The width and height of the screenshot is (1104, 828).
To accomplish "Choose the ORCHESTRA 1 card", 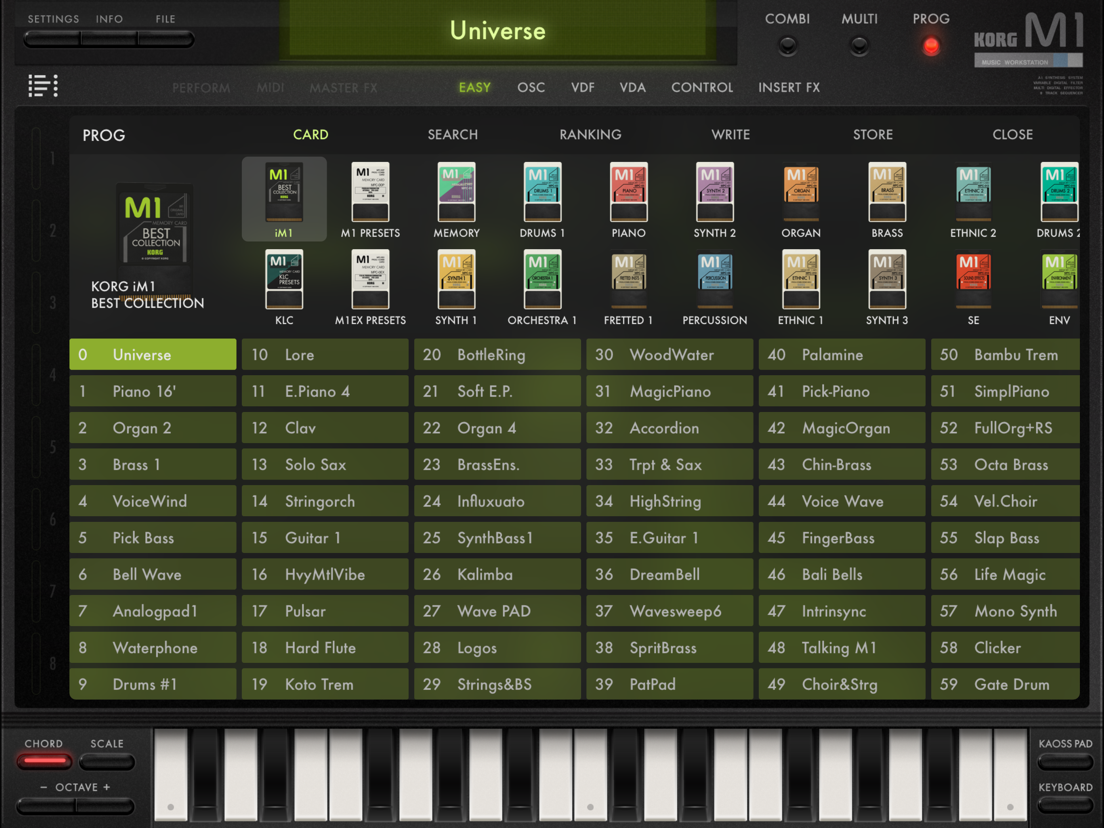I will [542, 282].
